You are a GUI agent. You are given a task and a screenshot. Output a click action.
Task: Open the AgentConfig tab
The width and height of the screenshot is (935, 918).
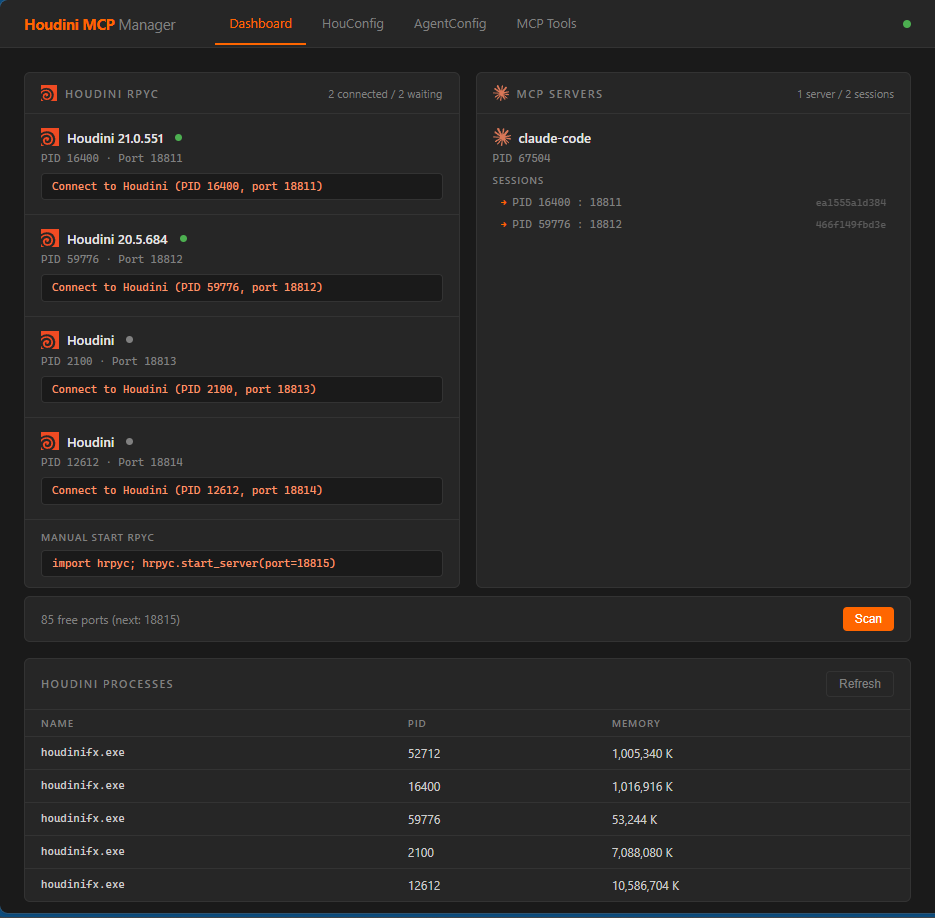[x=450, y=24]
